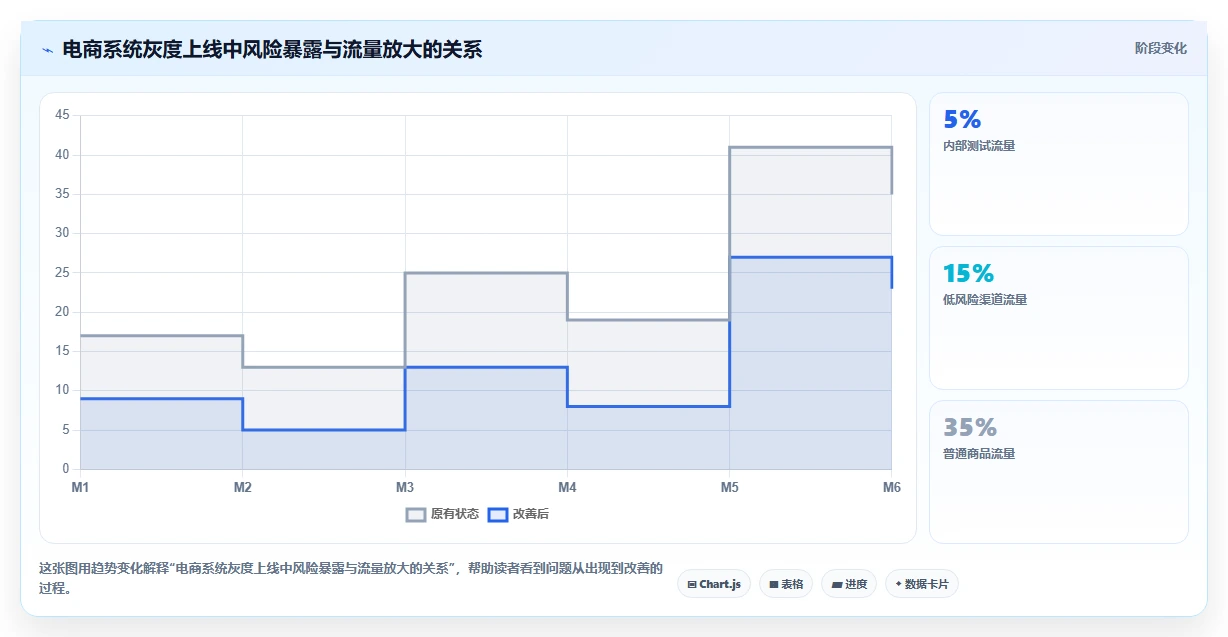The width and height of the screenshot is (1228, 637).
Task: Click the 低风险渠道流量 label text
Action: (985, 300)
